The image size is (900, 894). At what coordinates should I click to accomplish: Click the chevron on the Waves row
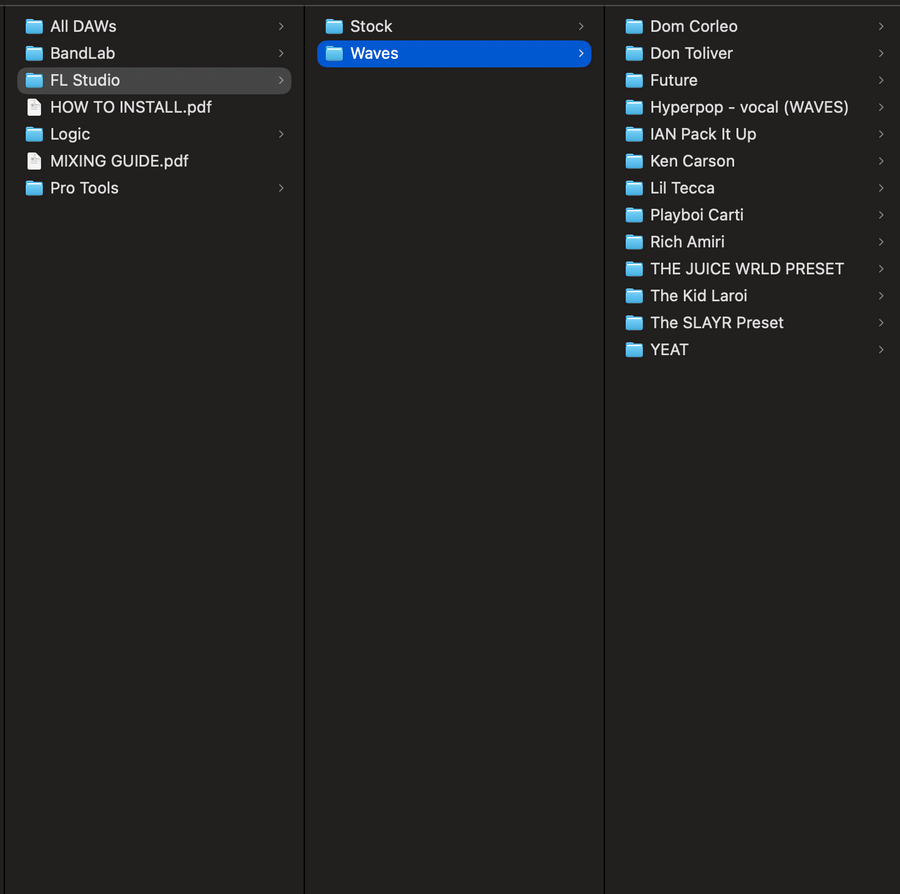pos(581,53)
